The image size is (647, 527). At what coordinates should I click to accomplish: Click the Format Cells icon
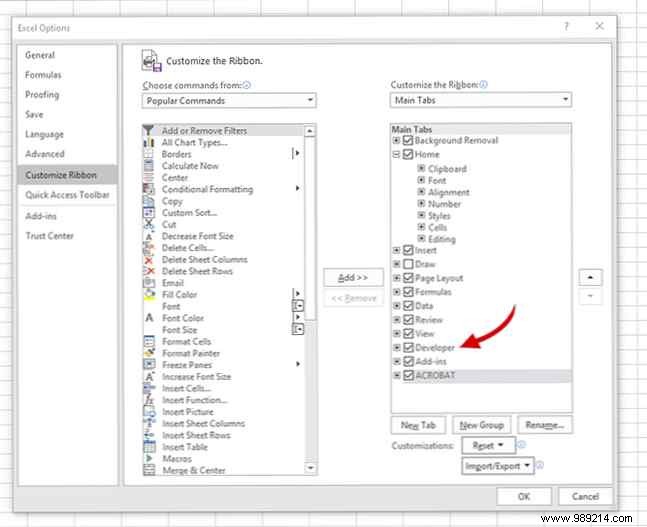(149, 341)
